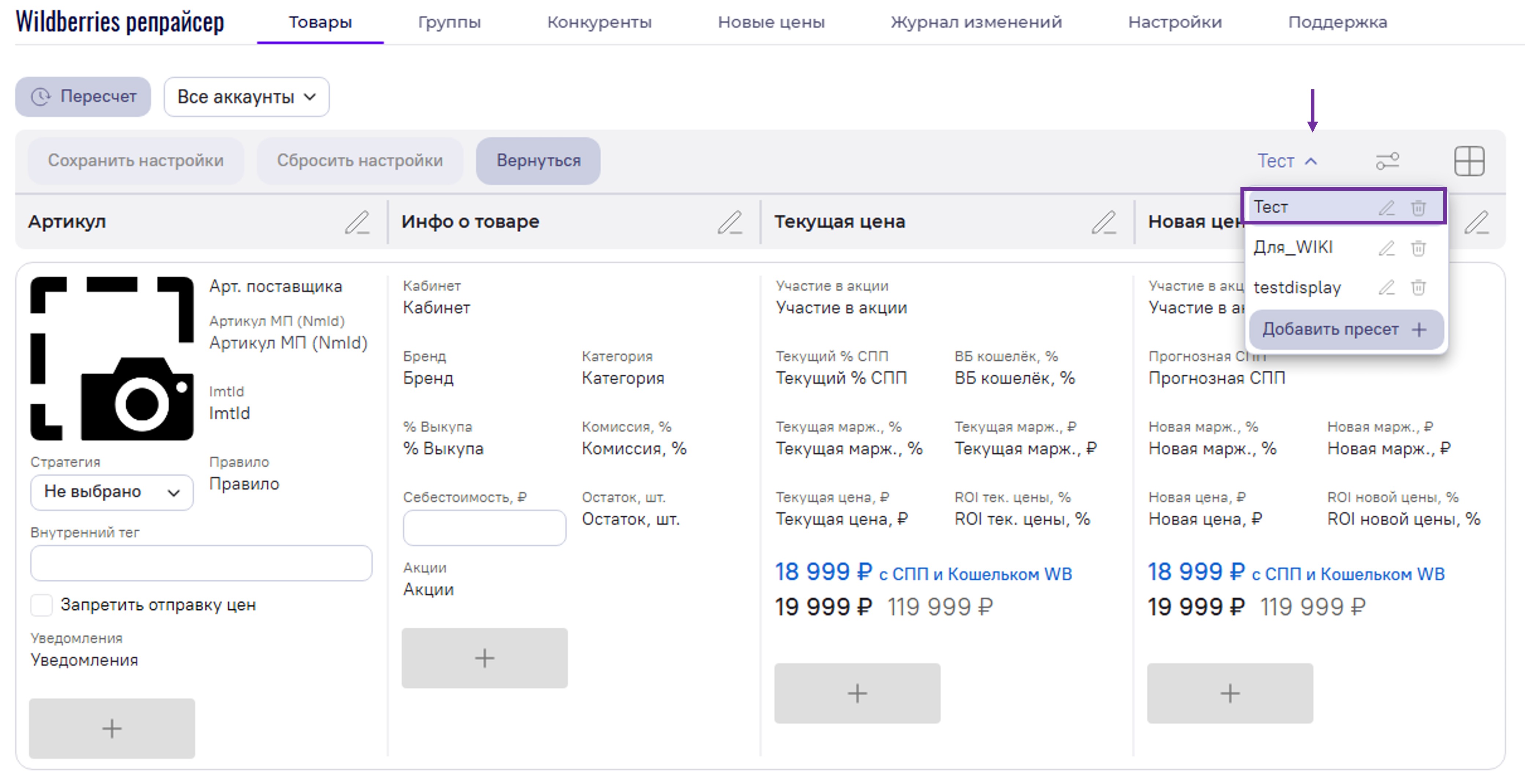Click the plus block under Акции column
Viewport: 1525px width, 784px height.
(x=484, y=658)
